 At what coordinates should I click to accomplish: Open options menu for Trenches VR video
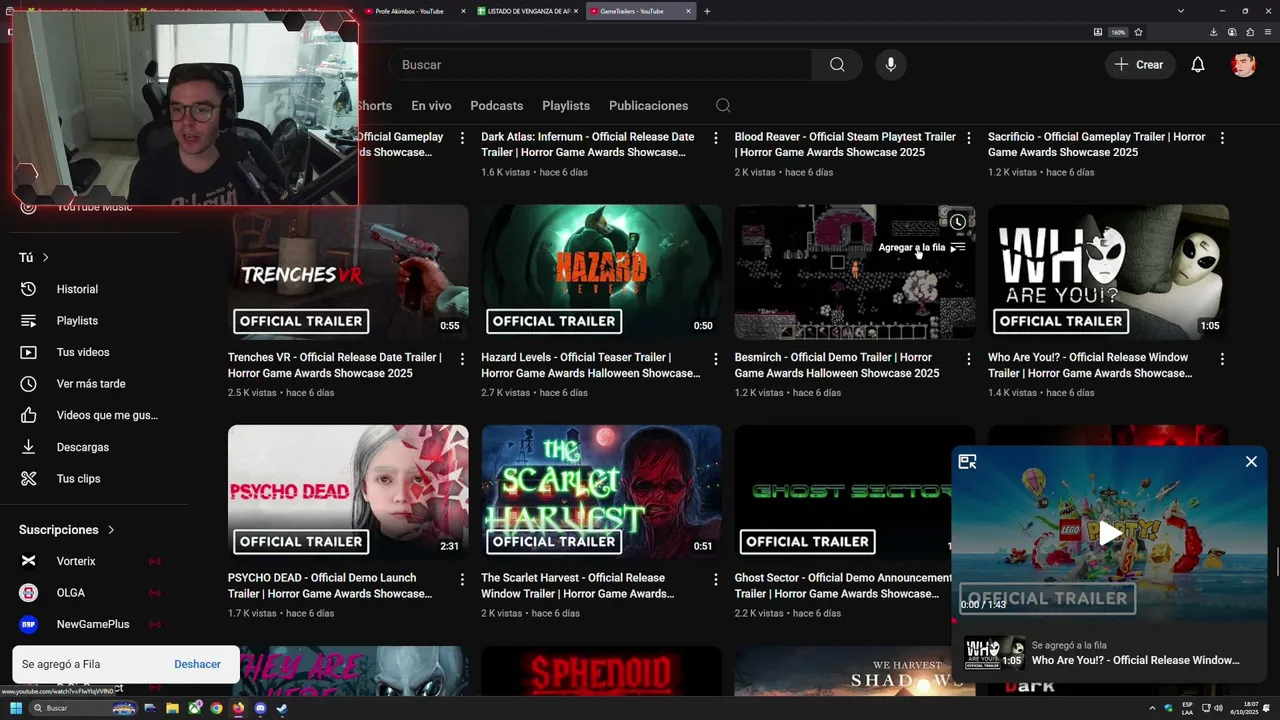(x=462, y=358)
